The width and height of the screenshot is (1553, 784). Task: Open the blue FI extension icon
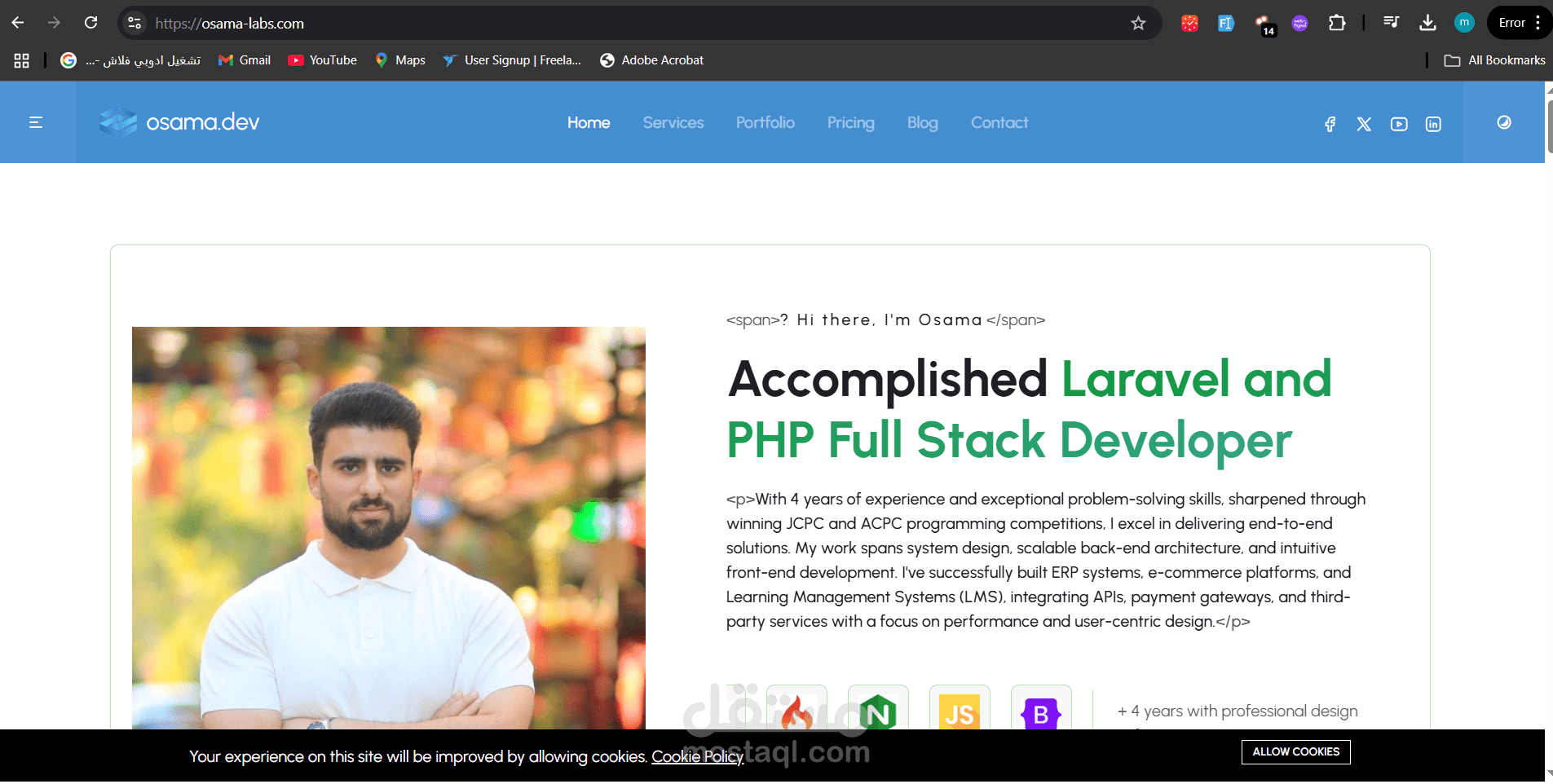pos(1225,23)
